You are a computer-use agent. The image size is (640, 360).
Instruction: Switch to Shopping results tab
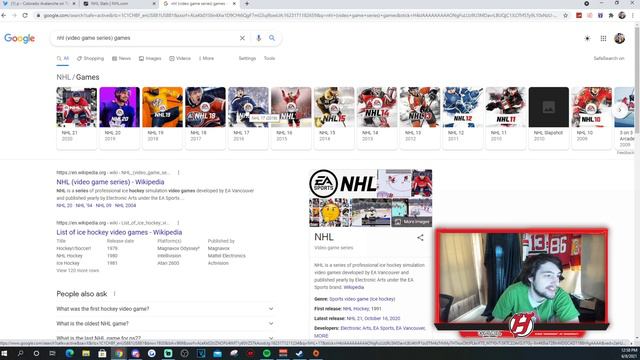point(91,59)
